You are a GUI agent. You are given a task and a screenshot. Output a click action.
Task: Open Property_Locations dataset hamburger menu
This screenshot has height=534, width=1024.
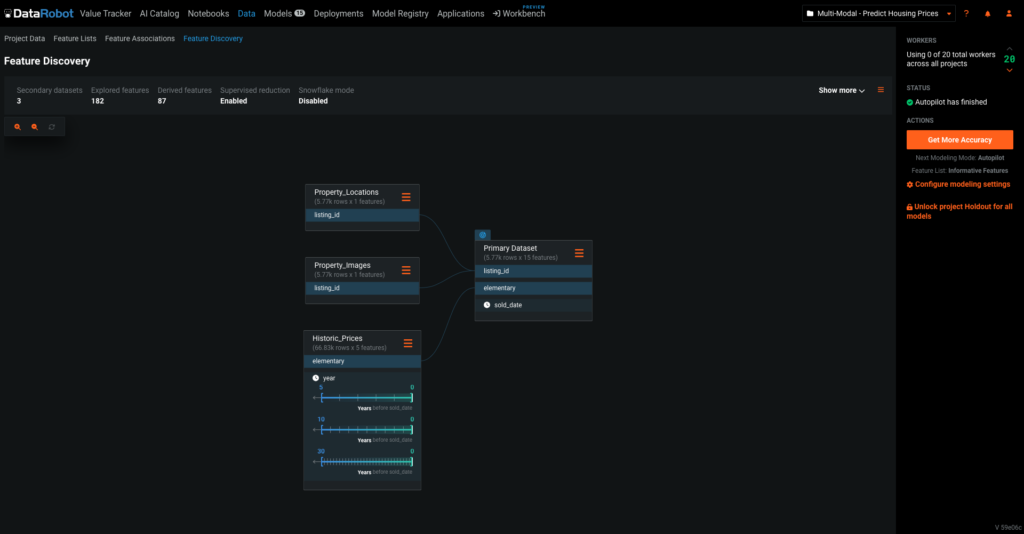406,197
